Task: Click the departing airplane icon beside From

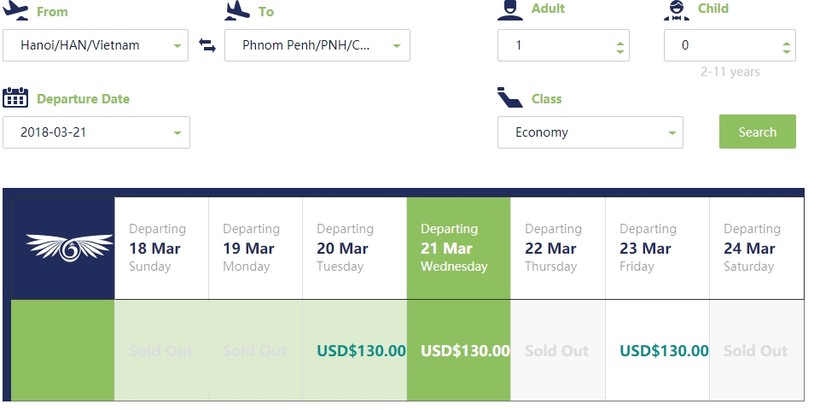Action: coord(16,11)
